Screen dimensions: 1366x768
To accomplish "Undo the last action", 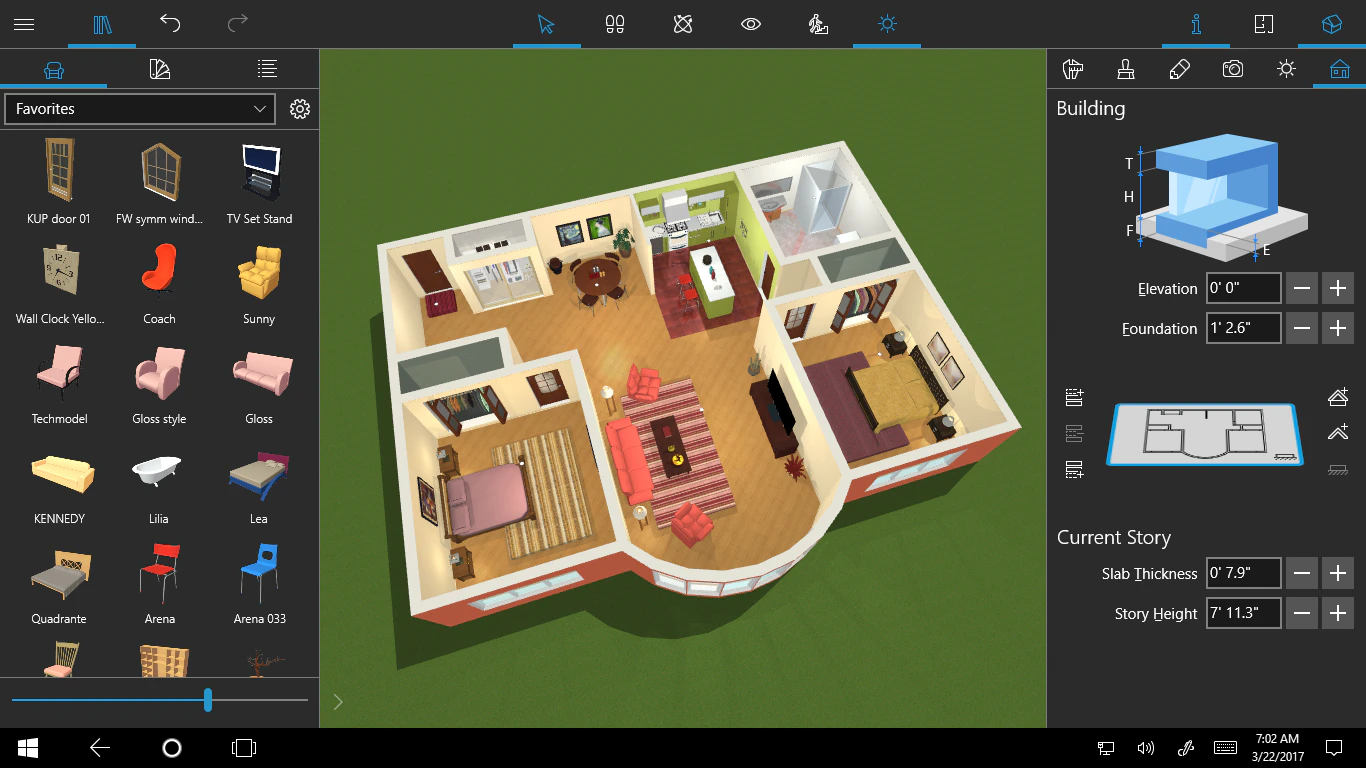I will (170, 23).
